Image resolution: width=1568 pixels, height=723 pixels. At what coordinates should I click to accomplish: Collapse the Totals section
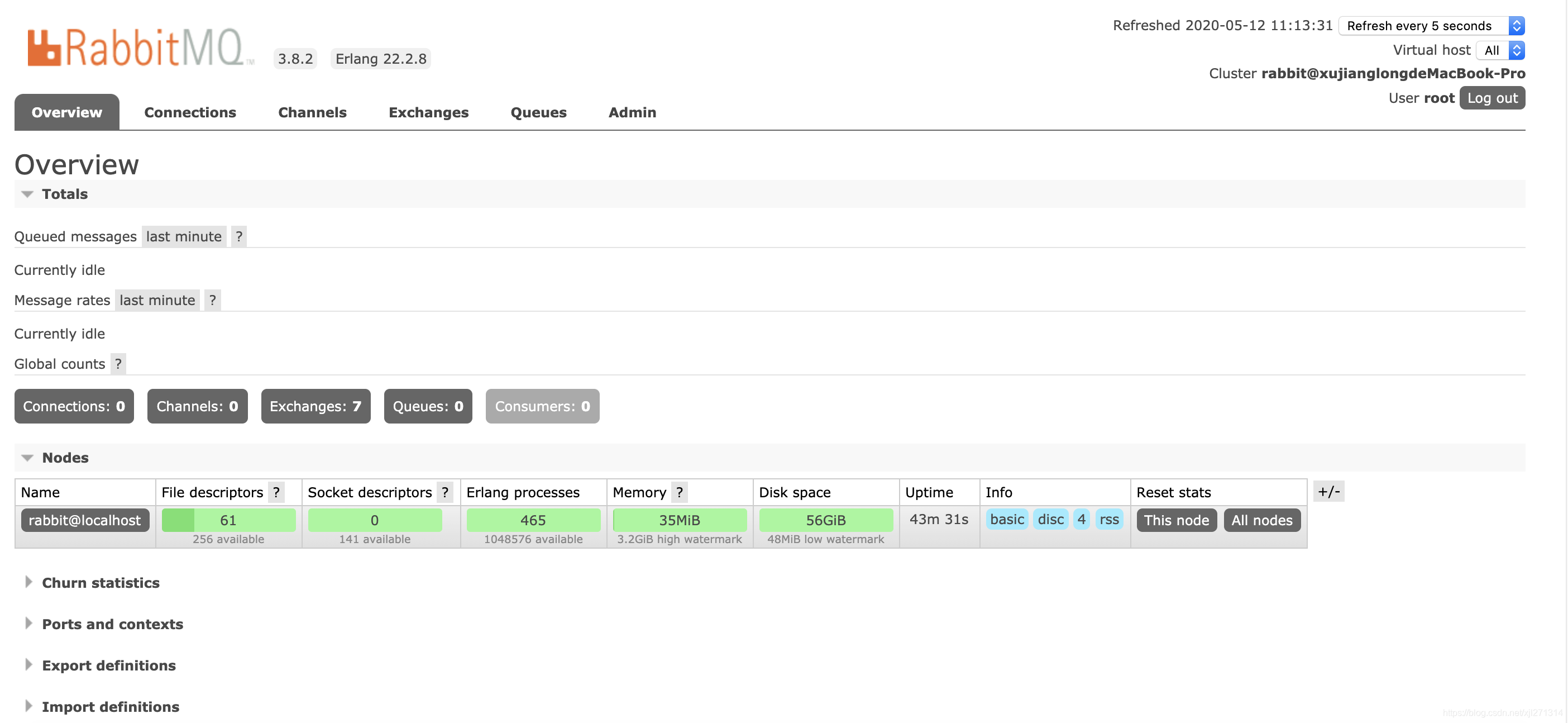(64, 194)
